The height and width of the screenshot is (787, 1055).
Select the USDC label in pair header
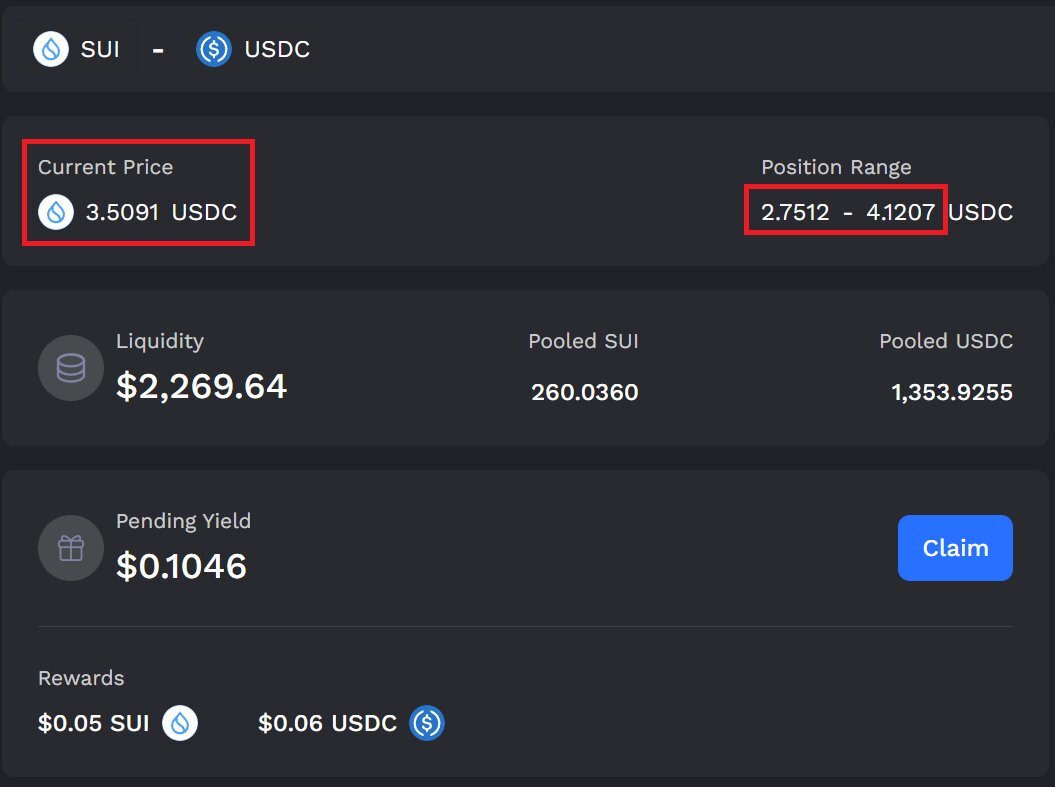coord(277,49)
